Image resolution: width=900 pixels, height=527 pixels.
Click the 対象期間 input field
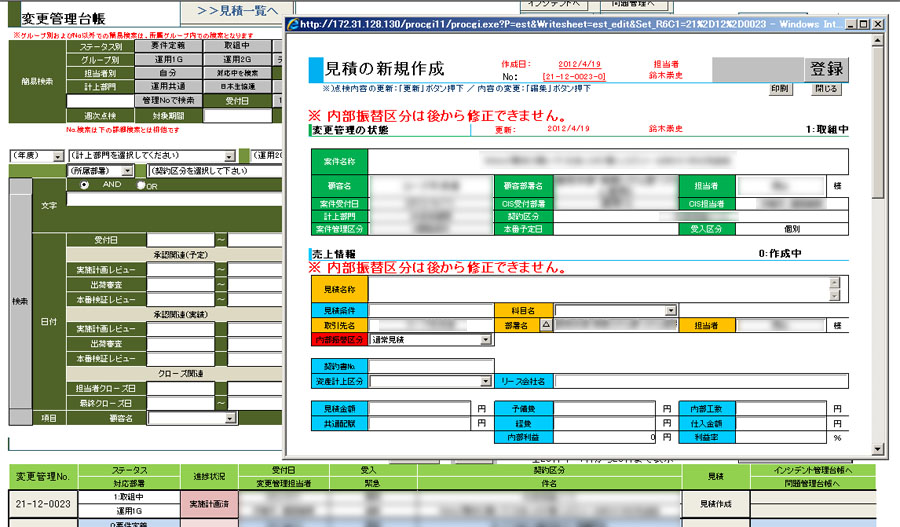(238, 115)
